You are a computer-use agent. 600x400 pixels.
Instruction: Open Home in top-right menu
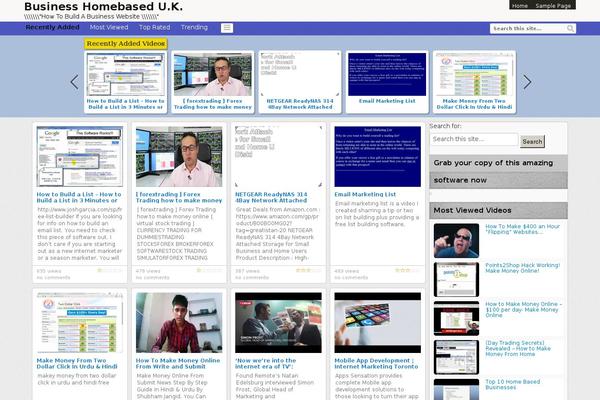(520, 5)
